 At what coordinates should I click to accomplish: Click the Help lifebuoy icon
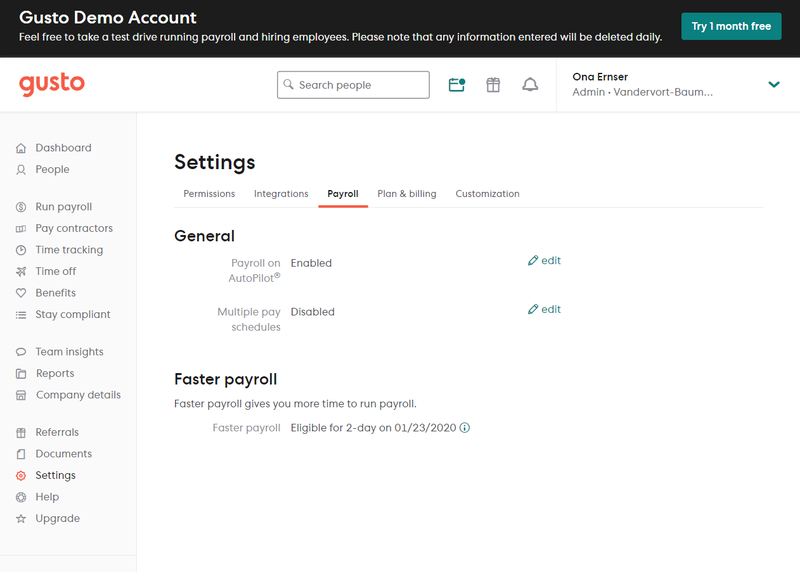(x=21, y=497)
